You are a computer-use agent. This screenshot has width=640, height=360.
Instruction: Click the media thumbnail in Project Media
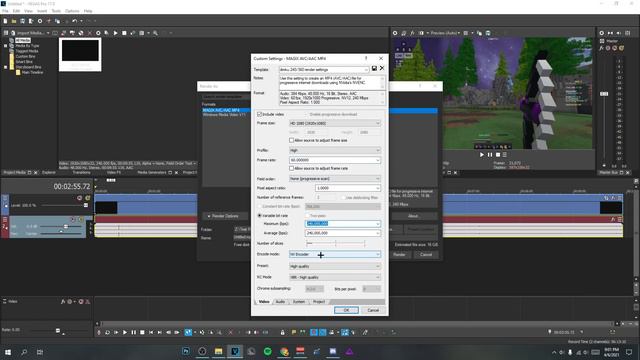(x=80, y=55)
